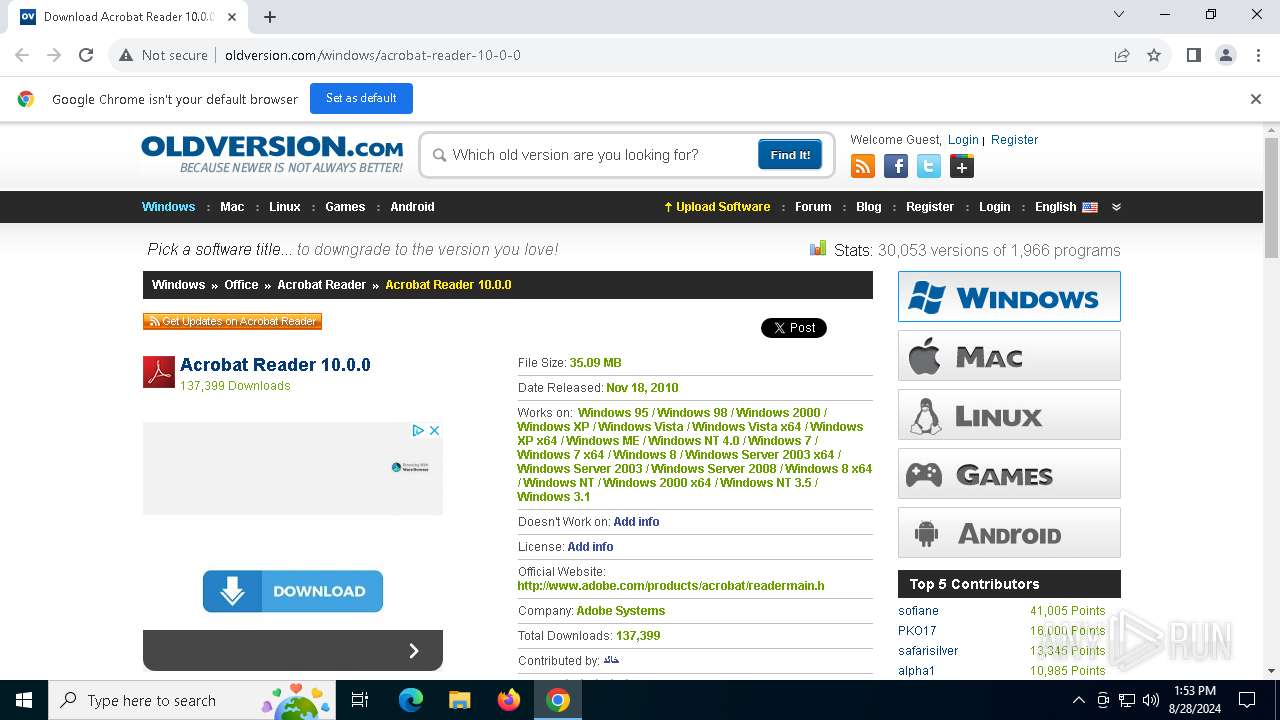Open Chrome tab search chevron
Image resolution: width=1280 pixels, height=720 pixels.
point(1119,15)
